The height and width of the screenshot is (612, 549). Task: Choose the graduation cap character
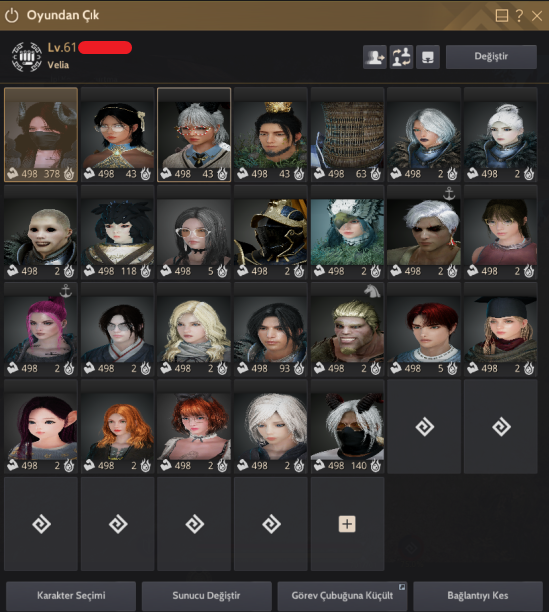click(501, 329)
